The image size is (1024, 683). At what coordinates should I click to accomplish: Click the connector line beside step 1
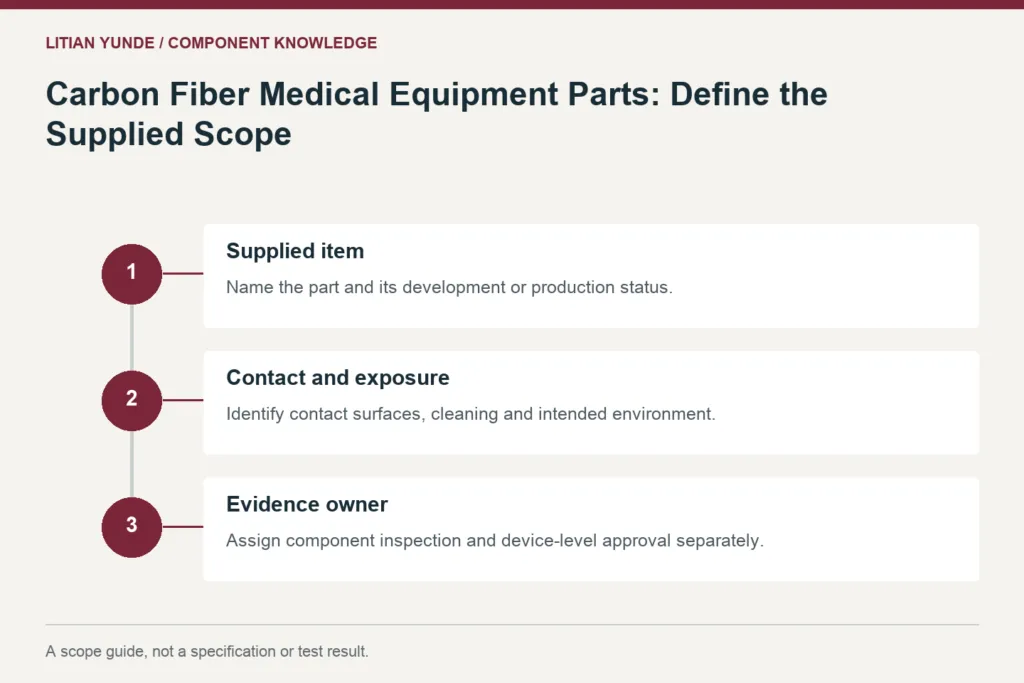(182, 274)
